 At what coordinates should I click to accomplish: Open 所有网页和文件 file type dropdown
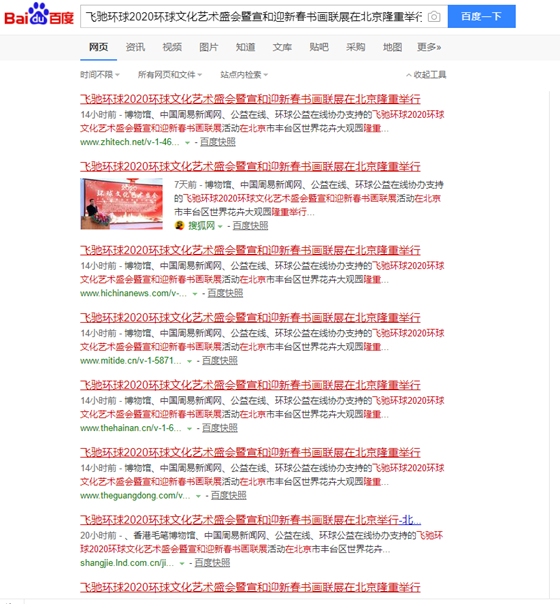click(170, 75)
